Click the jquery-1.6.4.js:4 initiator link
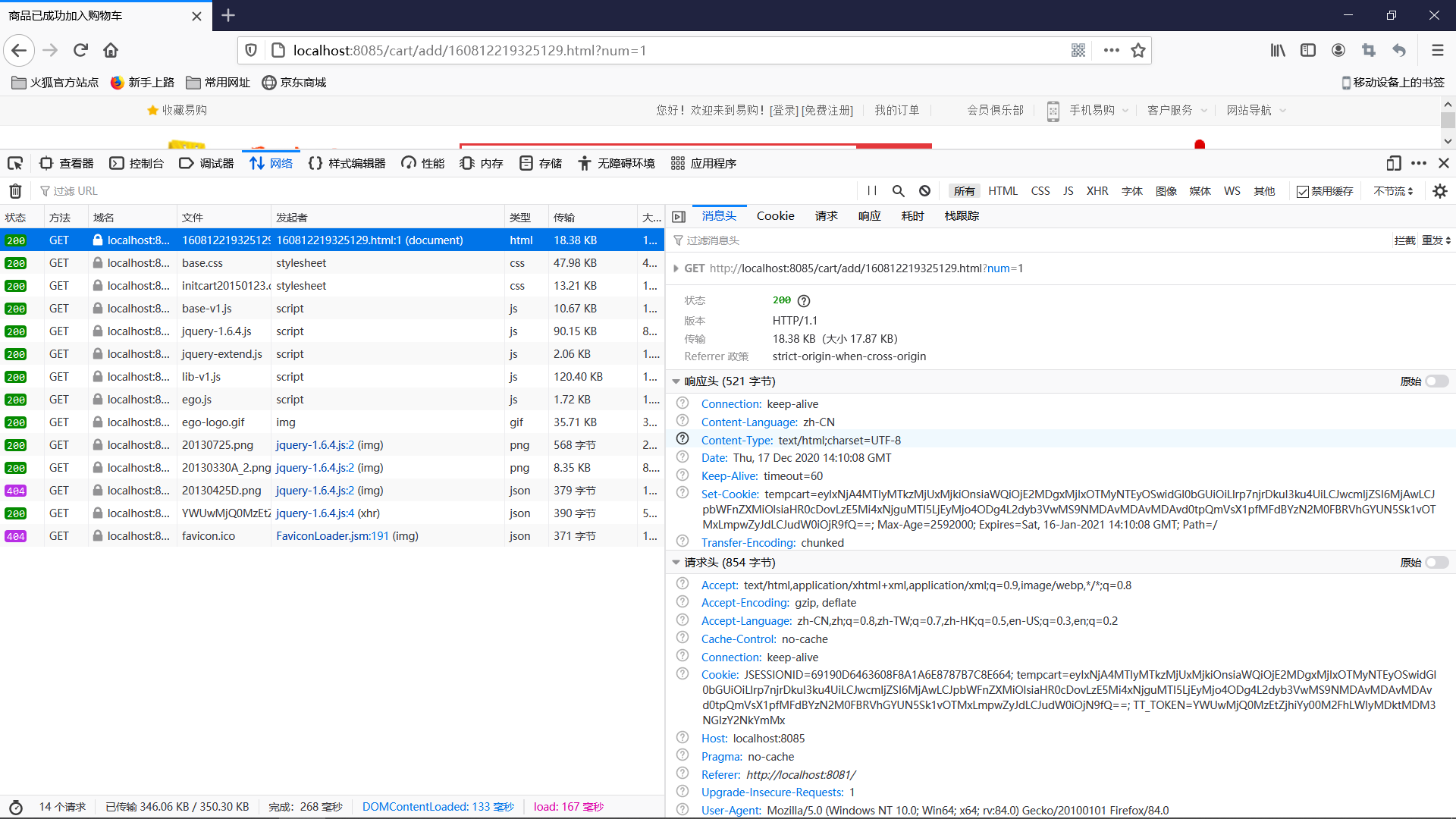Screen dimensions: 1456x819 (x=315, y=513)
